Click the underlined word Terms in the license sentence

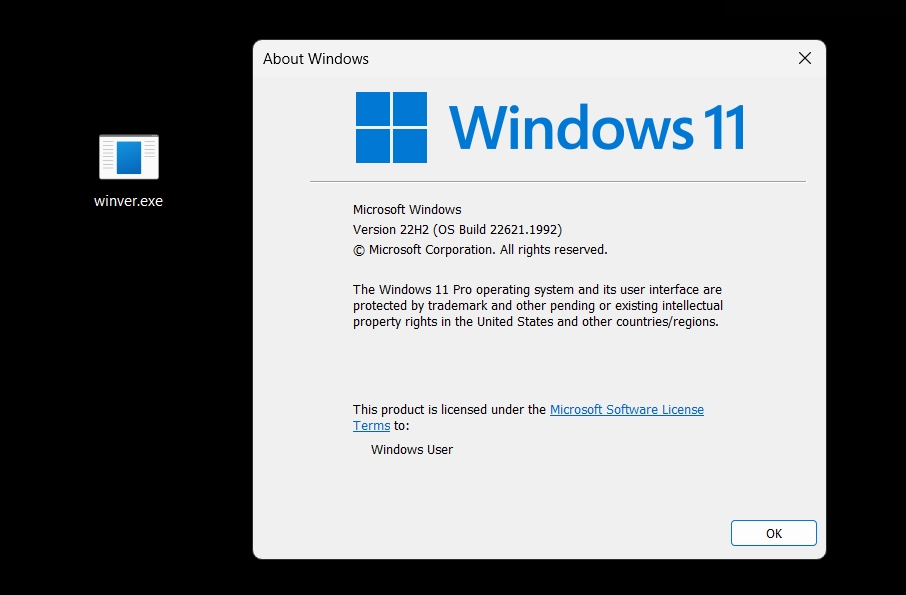(371, 425)
